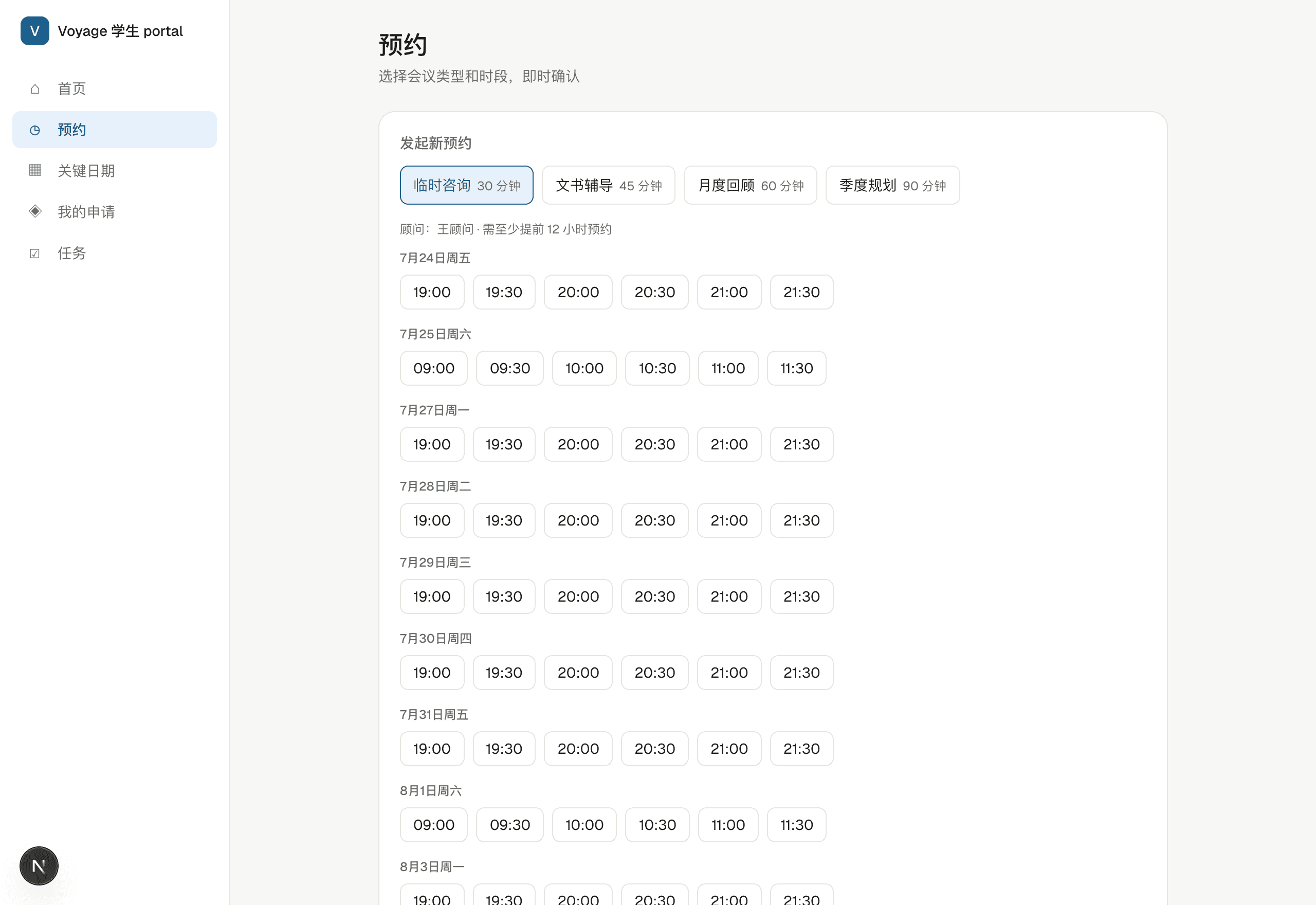Select 10:30 on 7月25日周六
The height and width of the screenshot is (905, 1316).
click(657, 368)
